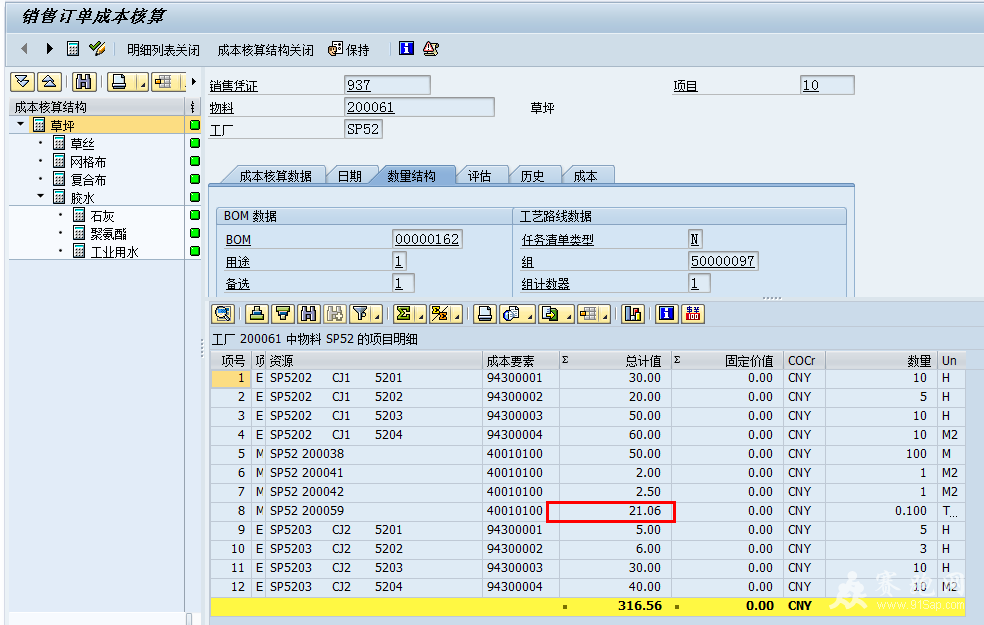The height and width of the screenshot is (625, 984).
Task: Click find binoculars icon in list toolbar
Action: click(309, 313)
